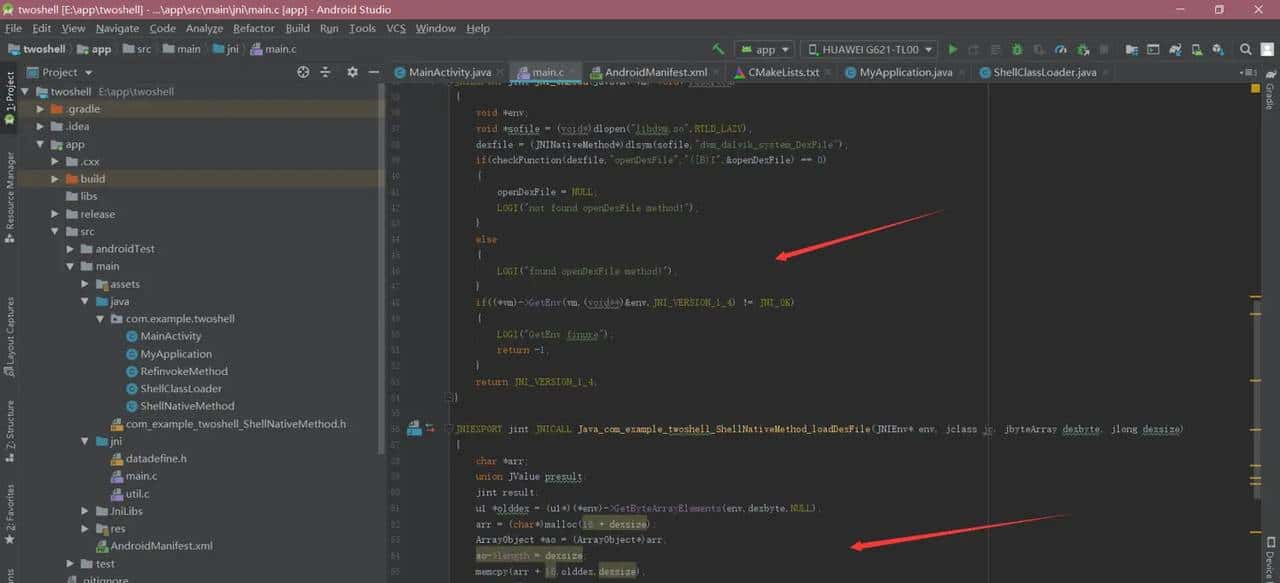This screenshot has width=1280, height=583.
Task: Open the Profiler gauge icon in toolbar
Action: [x=1061, y=49]
